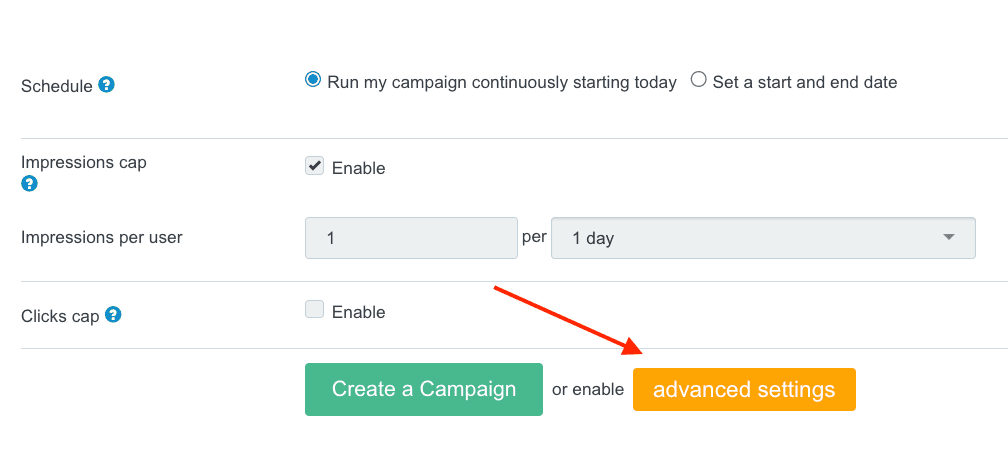Click the Impressions per user label text
This screenshot has height=472, width=1008.
[102, 237]
